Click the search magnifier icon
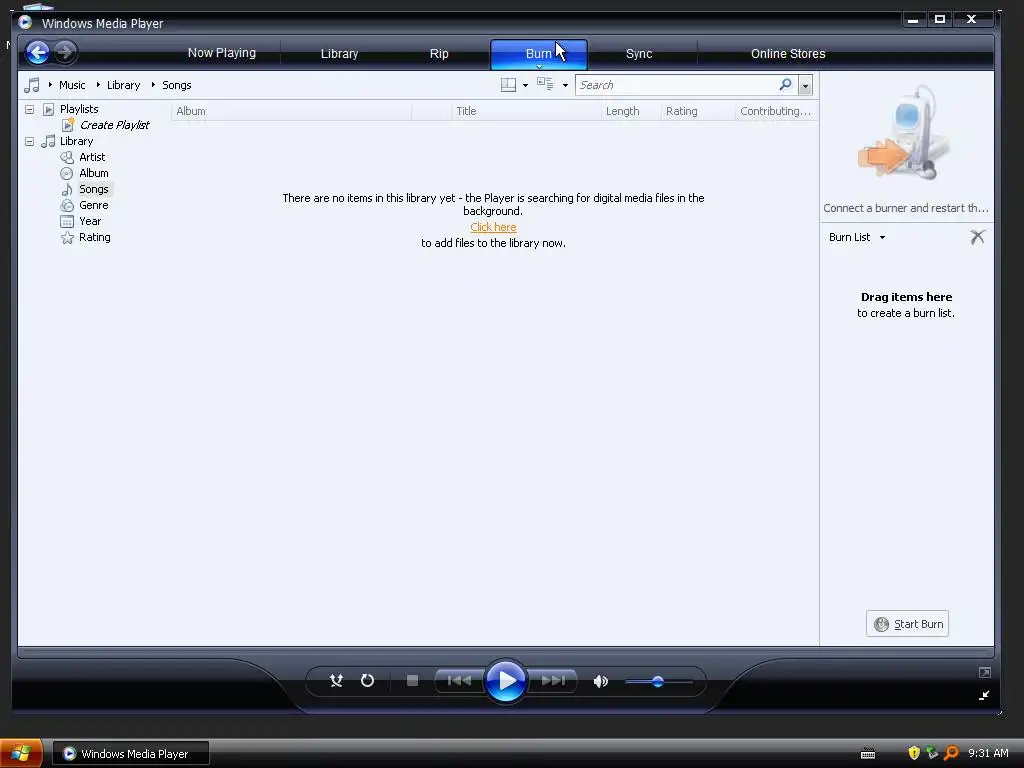The height and width of the screenshot is (768, 1024). [786, 84]
